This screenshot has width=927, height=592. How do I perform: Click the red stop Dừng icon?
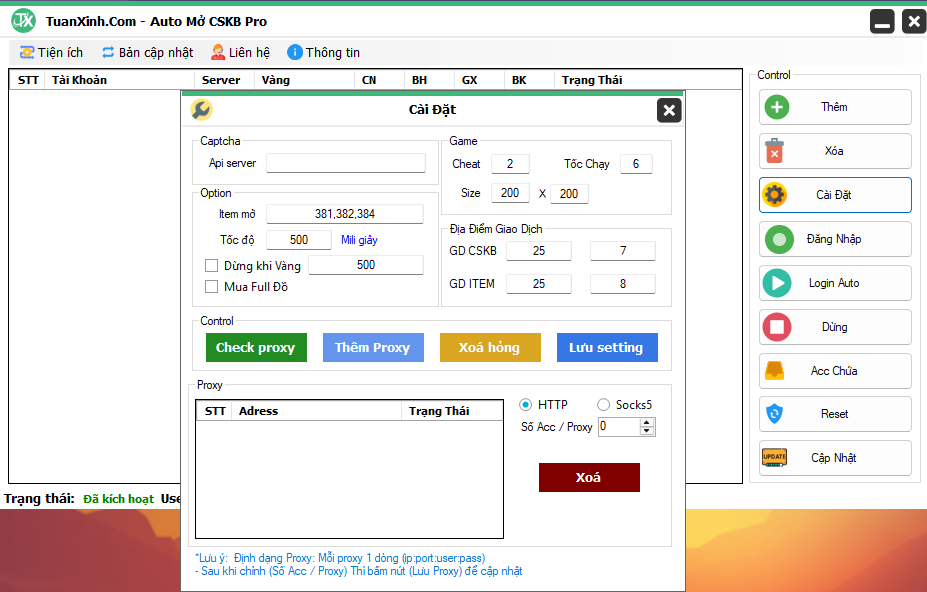[776, 327]
